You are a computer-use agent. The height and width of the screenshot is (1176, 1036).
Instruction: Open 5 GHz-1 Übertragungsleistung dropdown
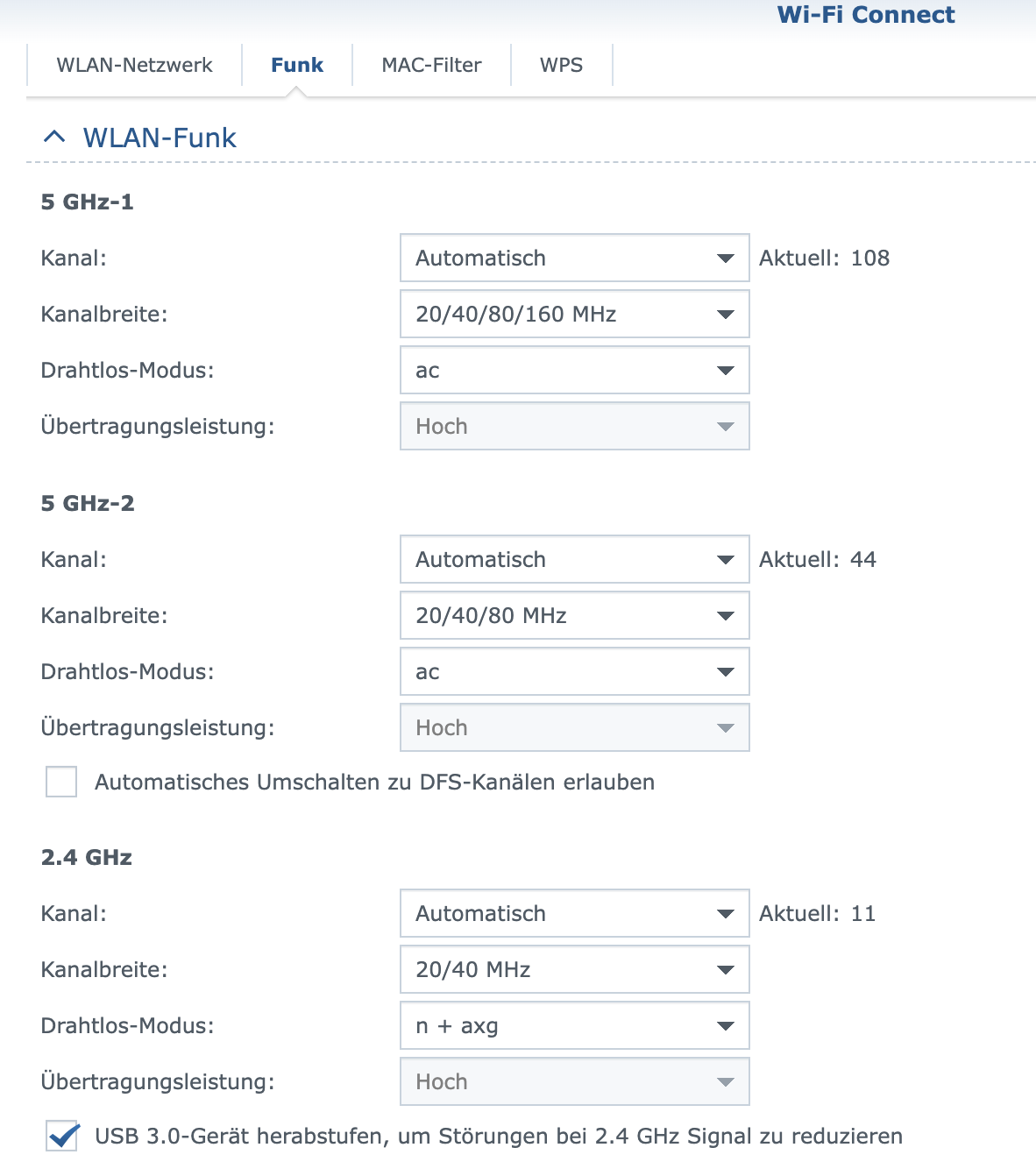[574, 427]
